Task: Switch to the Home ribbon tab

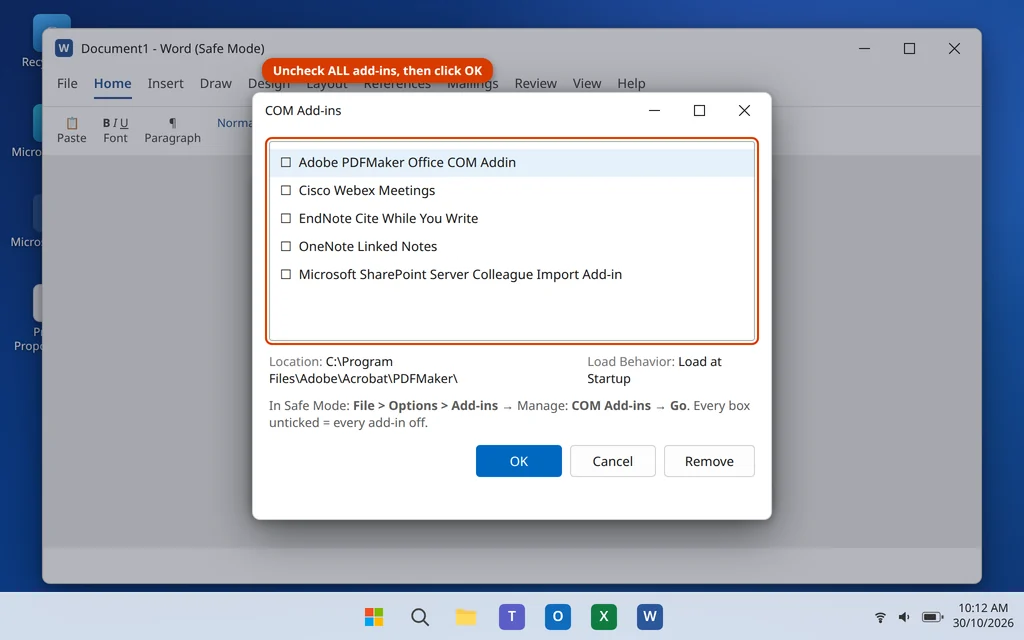Action: pos(112,84)
